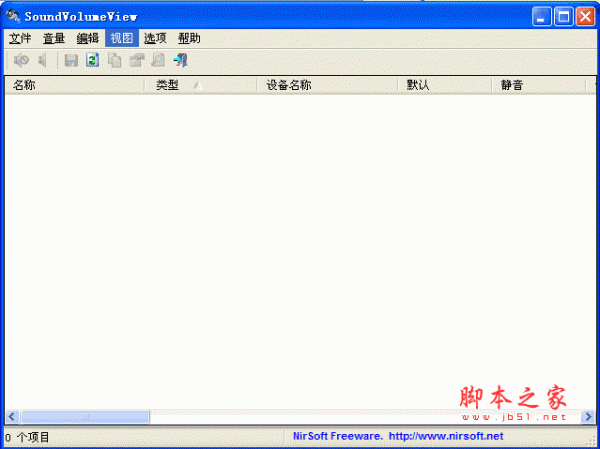
Task: Minimize the SoundVolumeView window
Action: (541, 16)
